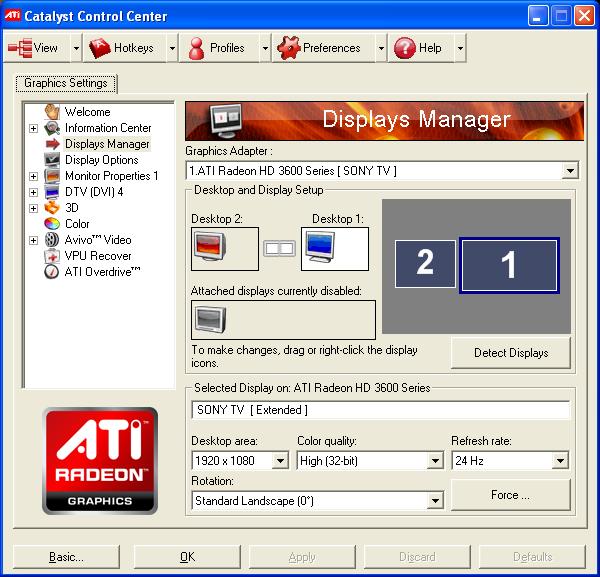
Task: Click the clone/extend link icon between desktops
Action: 278,248
